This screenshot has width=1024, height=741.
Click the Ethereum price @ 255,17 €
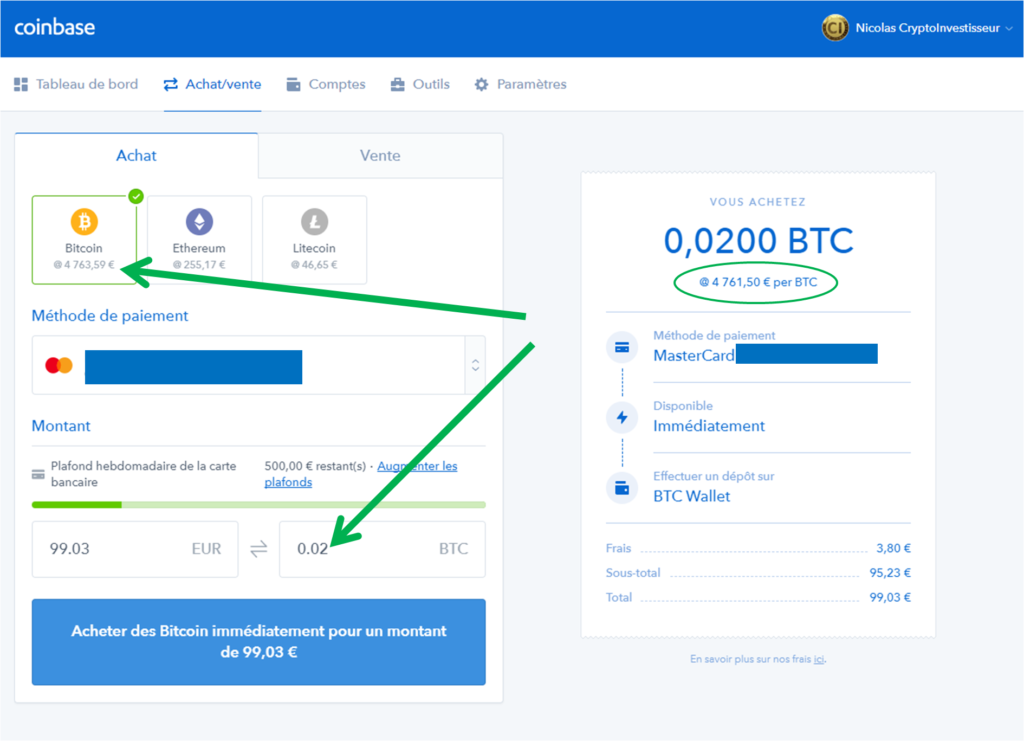[x=199, y=265]
